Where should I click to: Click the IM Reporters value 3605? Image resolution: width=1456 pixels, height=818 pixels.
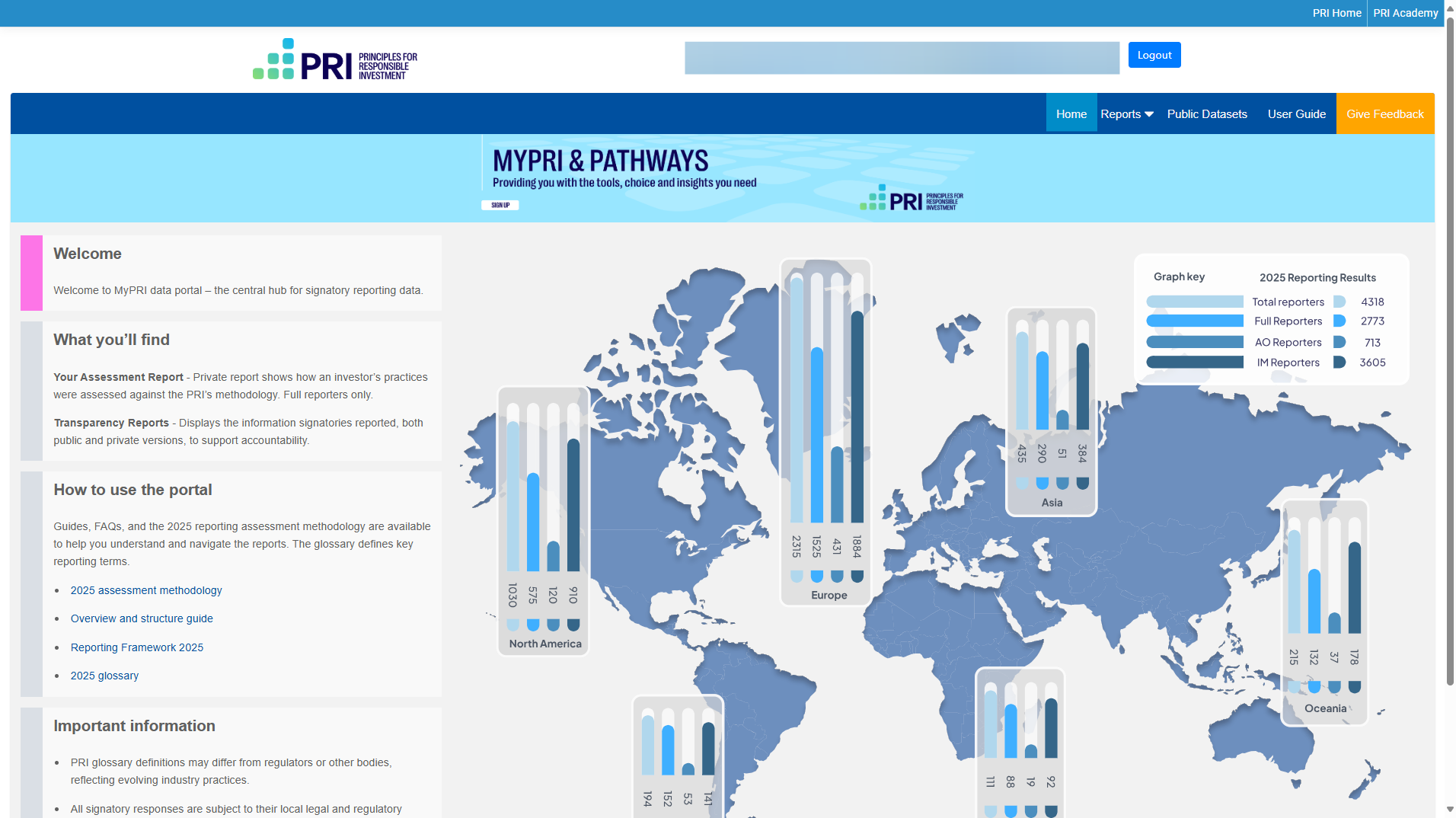coord(1373,363)
